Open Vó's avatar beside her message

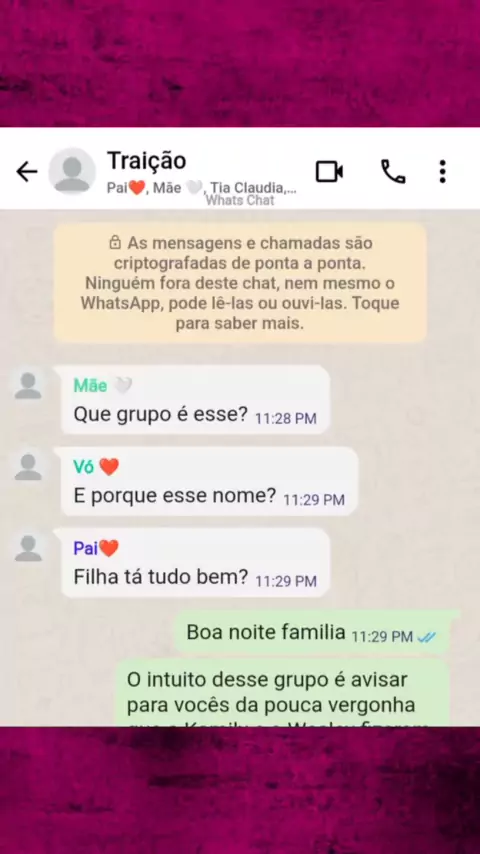(28, 467)
